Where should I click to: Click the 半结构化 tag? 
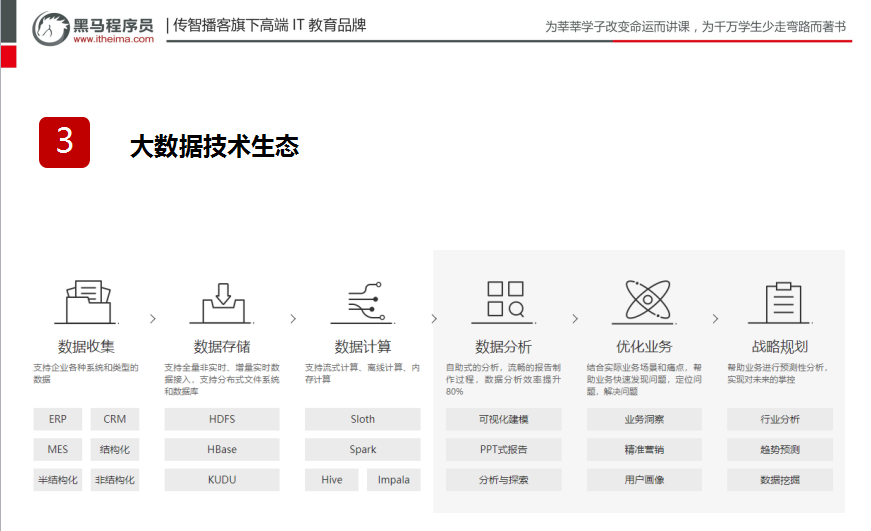58,480
